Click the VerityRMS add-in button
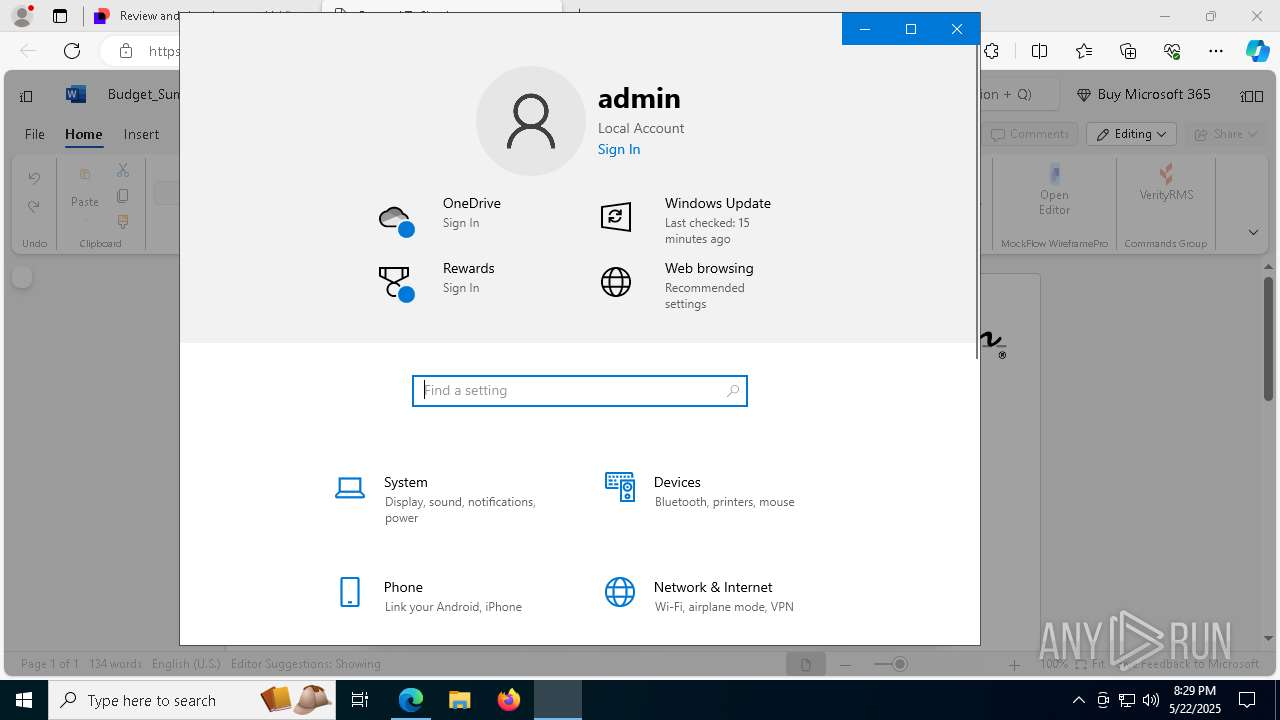The height and width of the screenshot is (720, 1280). click(1166, 184)
